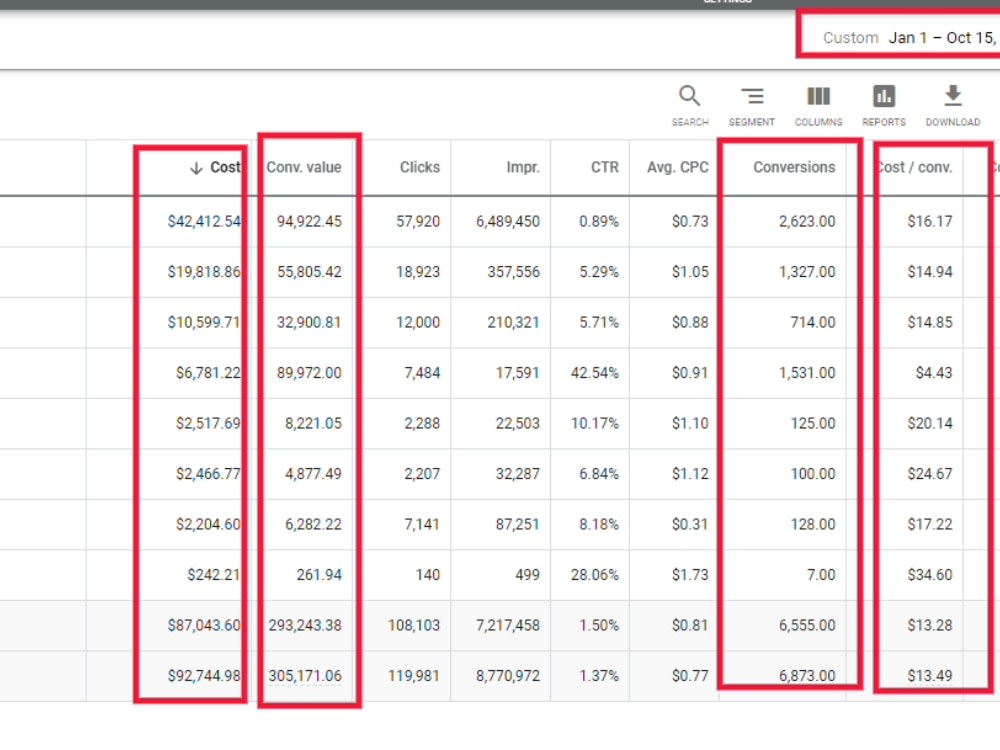Screen dimensions: 1000x750
Task: Select clicks cell 18,923
Action: [418, 272]
